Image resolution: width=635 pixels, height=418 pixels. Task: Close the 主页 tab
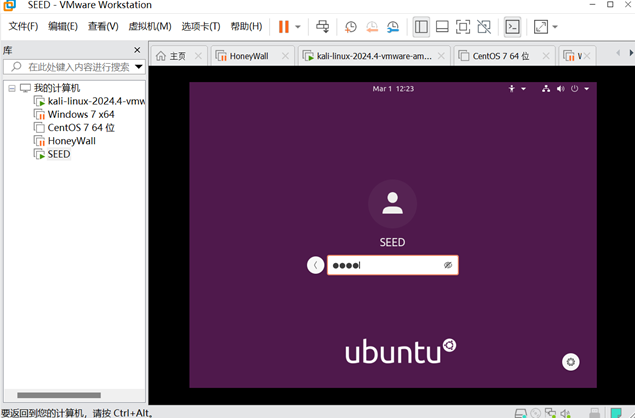click(198, 56)
